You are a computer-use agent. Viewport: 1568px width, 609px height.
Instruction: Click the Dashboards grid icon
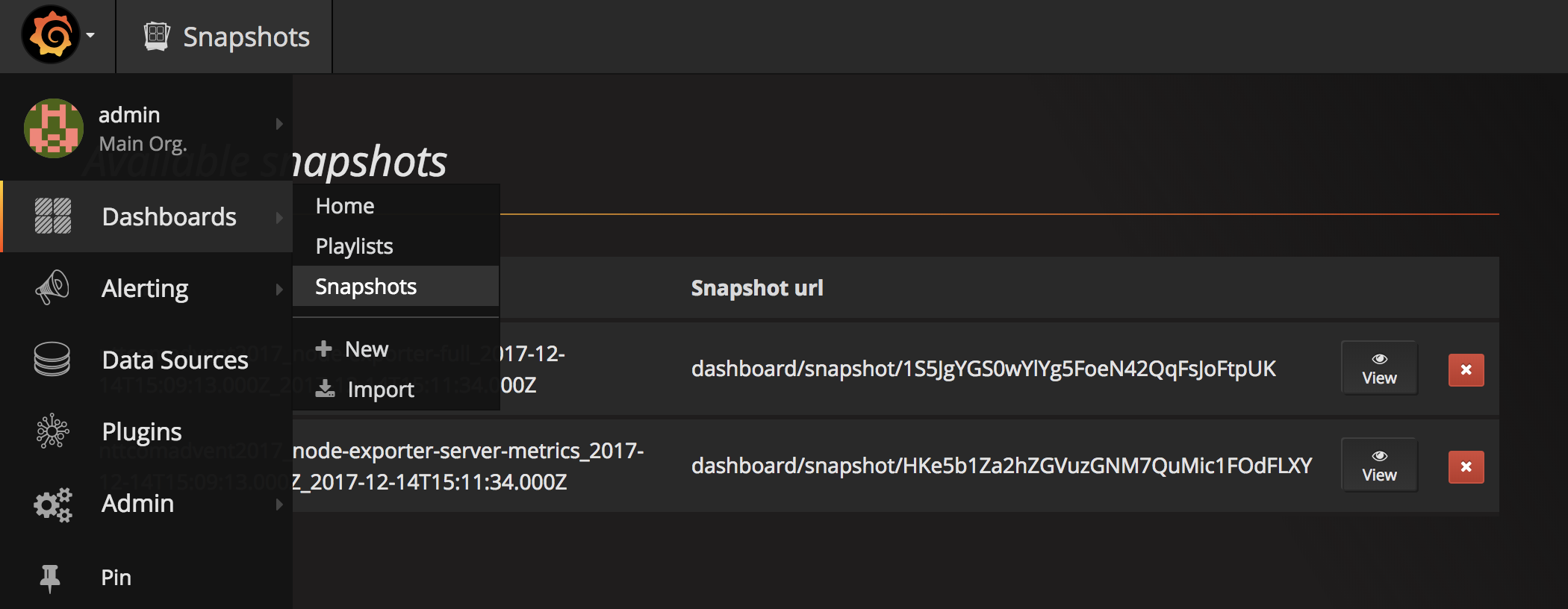(x=53, y=216)
